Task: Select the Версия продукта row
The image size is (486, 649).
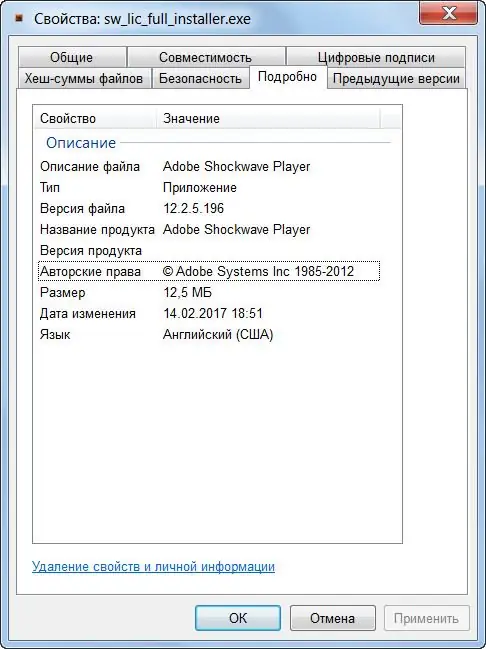Action: coord(209,250)
